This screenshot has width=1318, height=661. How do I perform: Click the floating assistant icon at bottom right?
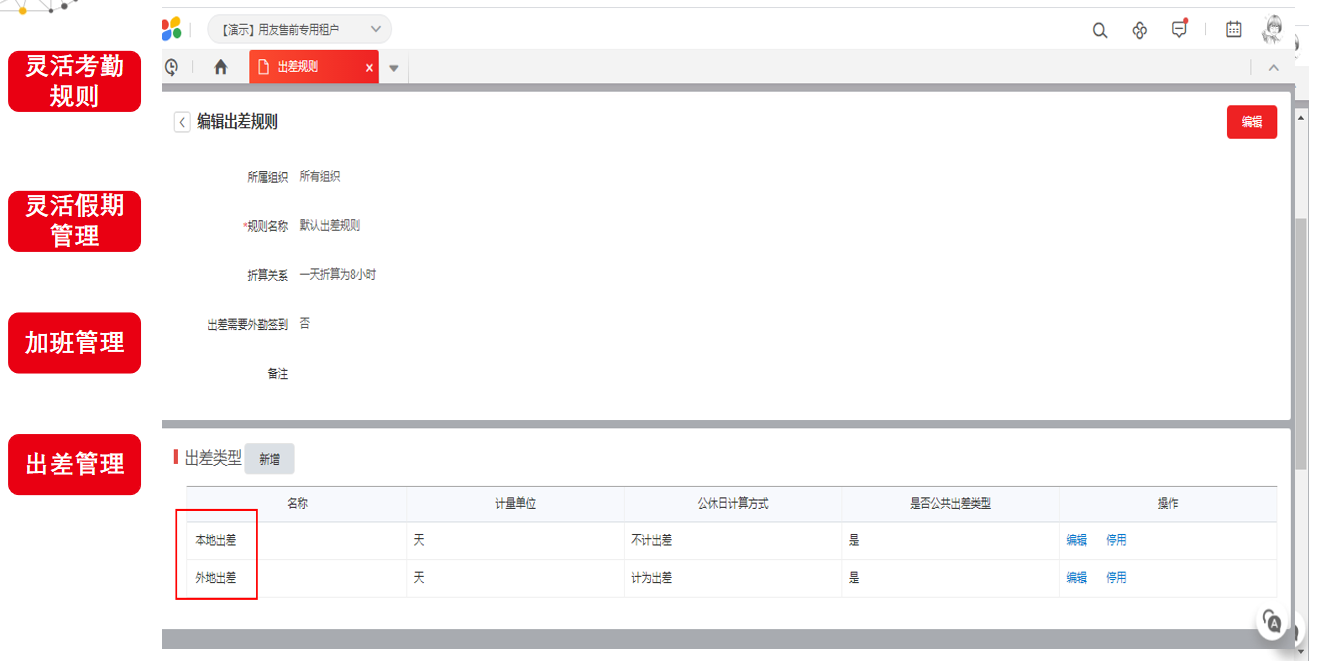[x=1272, y=621]
